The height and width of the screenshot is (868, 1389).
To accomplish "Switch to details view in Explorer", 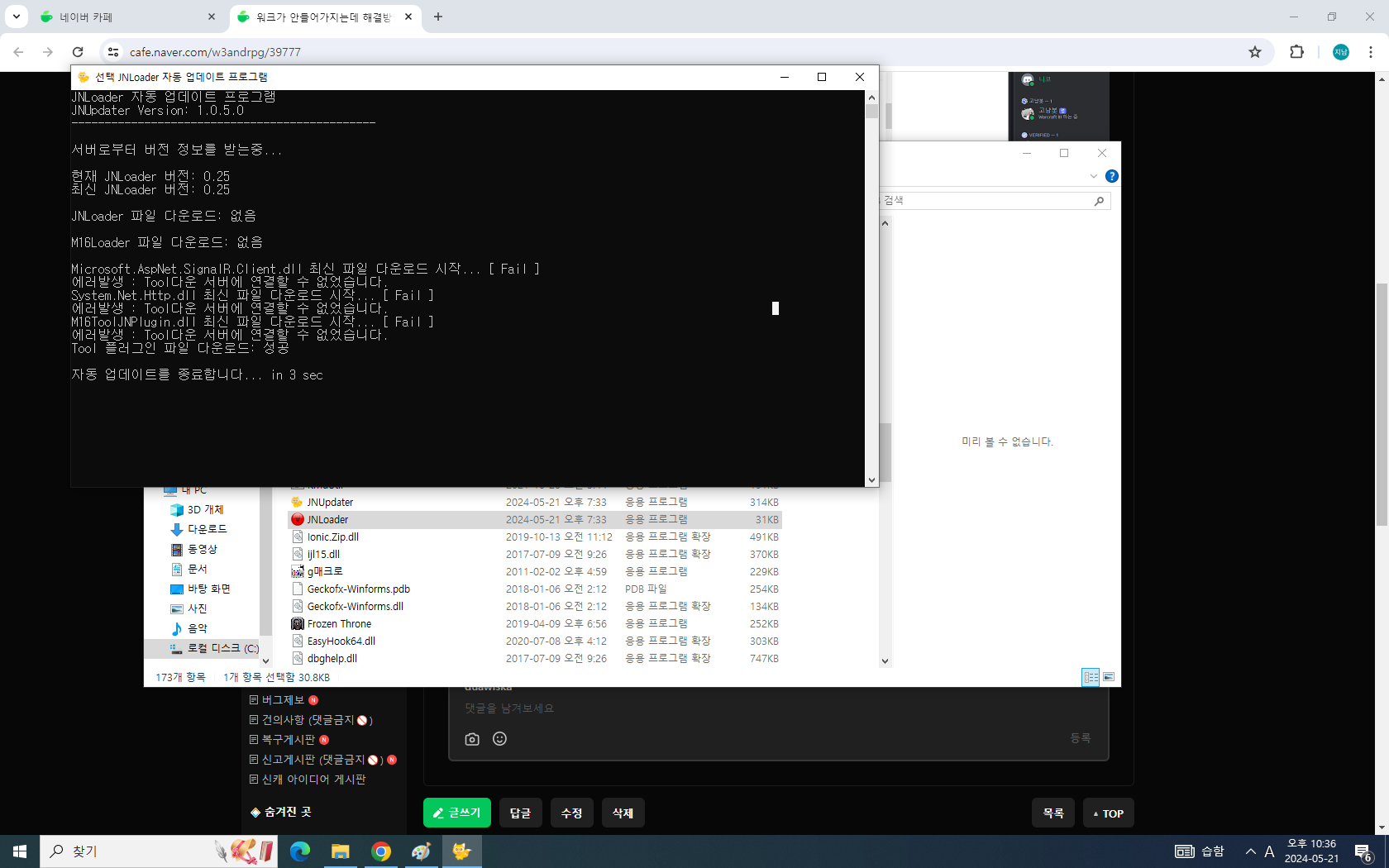I will tap(1091, 677).
